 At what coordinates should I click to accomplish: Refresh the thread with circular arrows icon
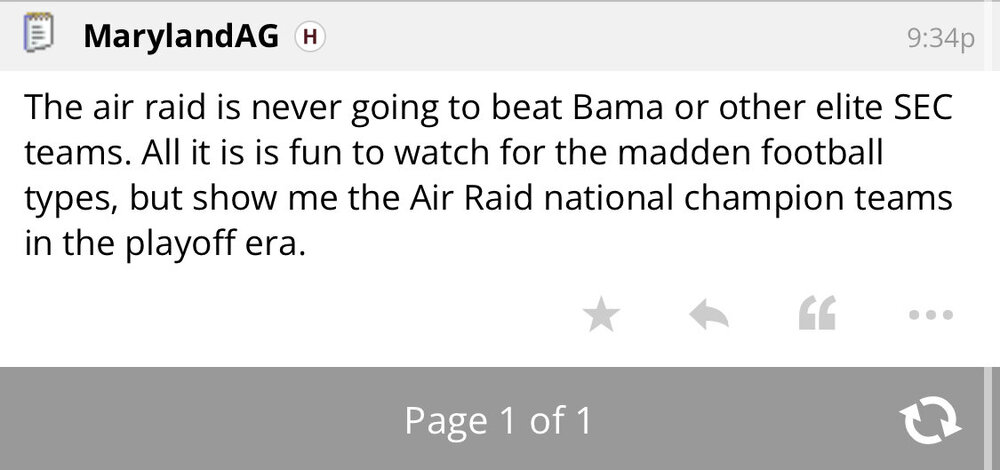(931, 419)
